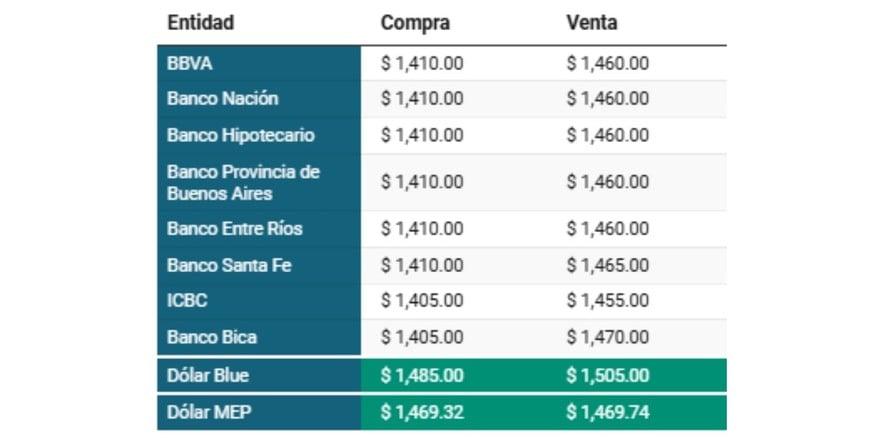Image resolution: width=870 pixels, height=438 pixels.
Task: Click the Dólar MEP row label
Action: pos(208,412)
